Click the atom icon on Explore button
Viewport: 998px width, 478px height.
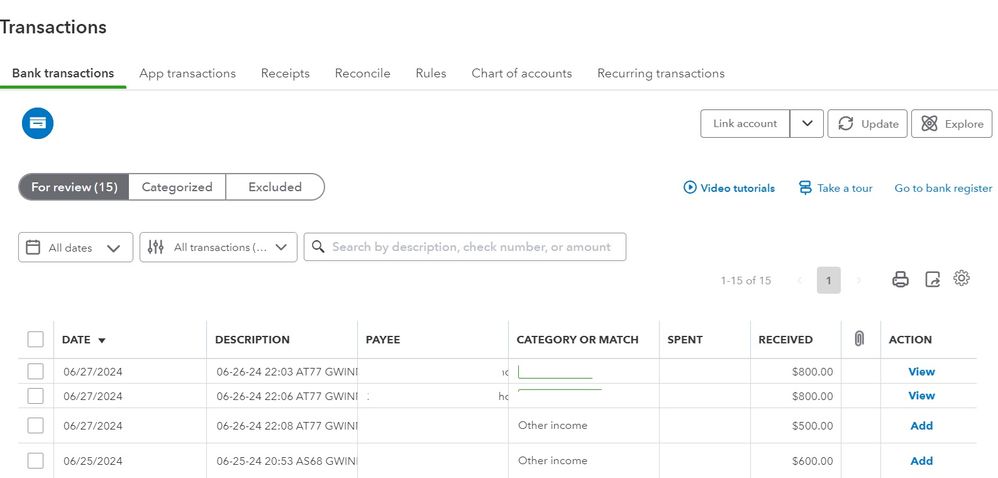[929, 123]
